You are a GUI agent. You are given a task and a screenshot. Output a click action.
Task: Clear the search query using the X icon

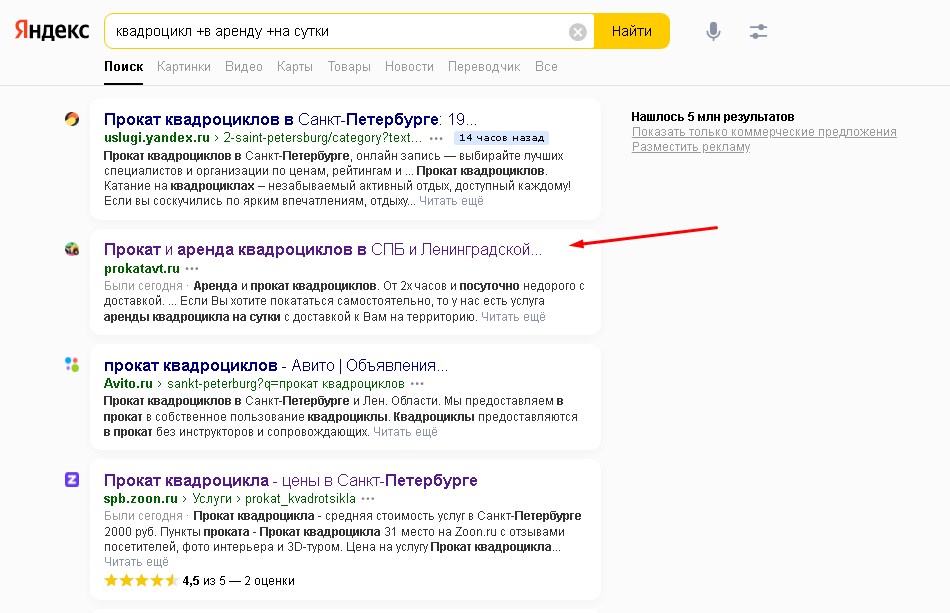tap(577, 30)
